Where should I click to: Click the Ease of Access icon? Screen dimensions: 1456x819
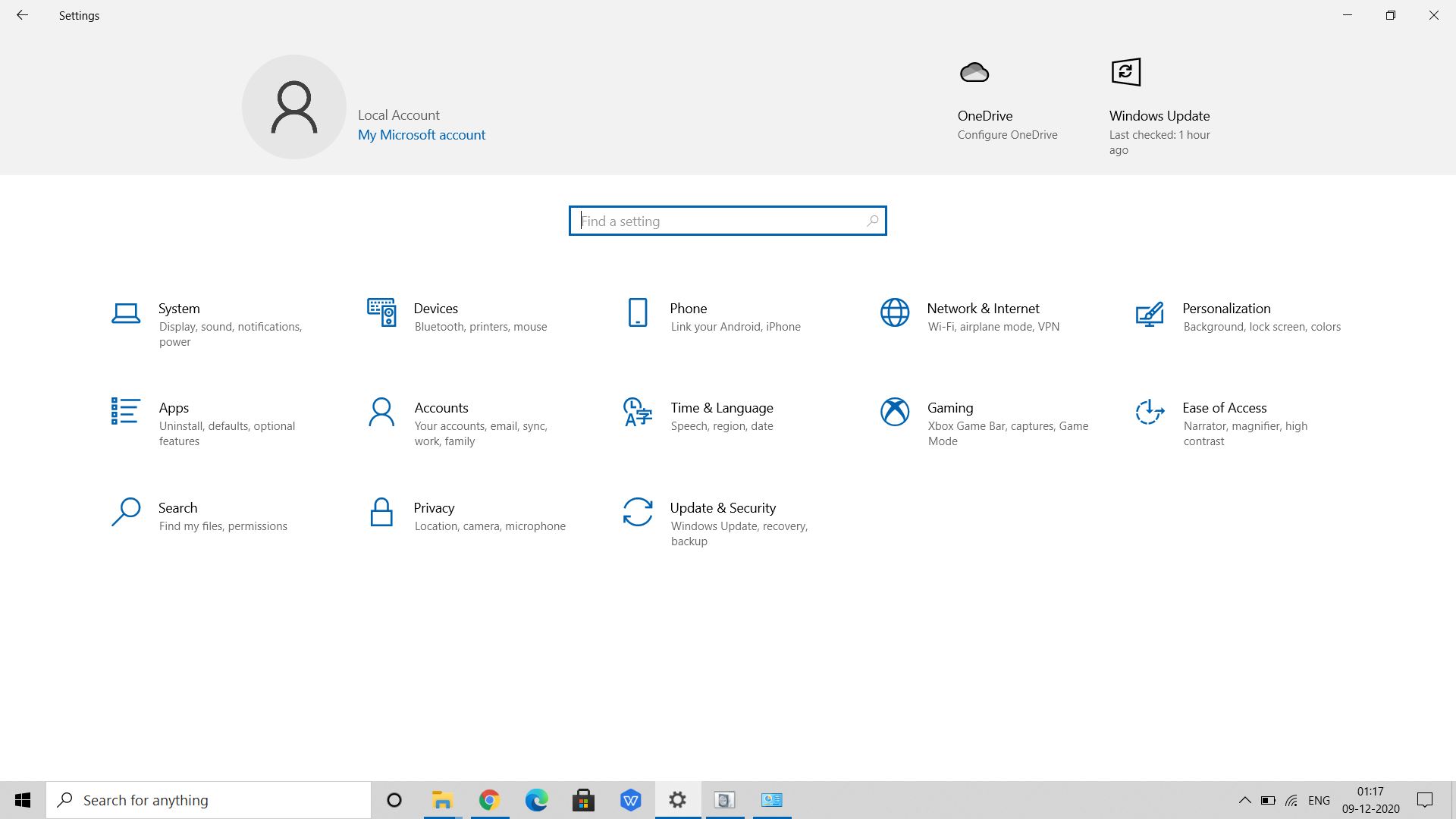(1150, 412)
